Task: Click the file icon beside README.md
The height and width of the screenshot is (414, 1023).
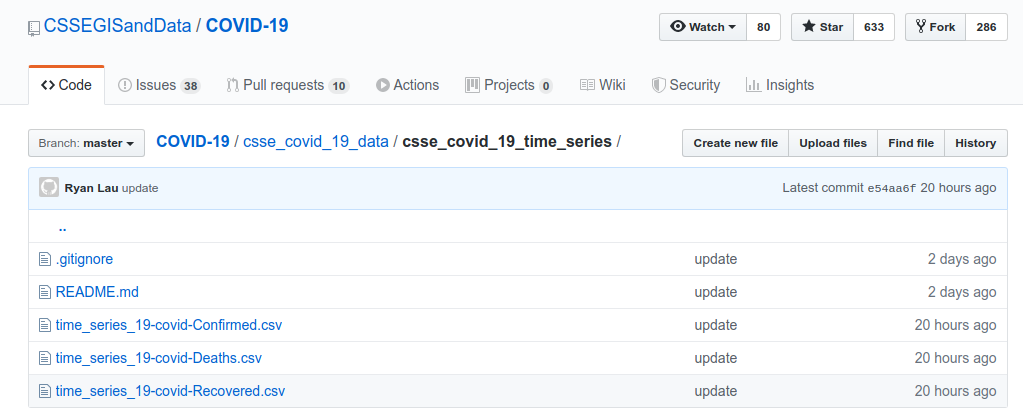Action: pyautogui.click(x=44, y=292)
